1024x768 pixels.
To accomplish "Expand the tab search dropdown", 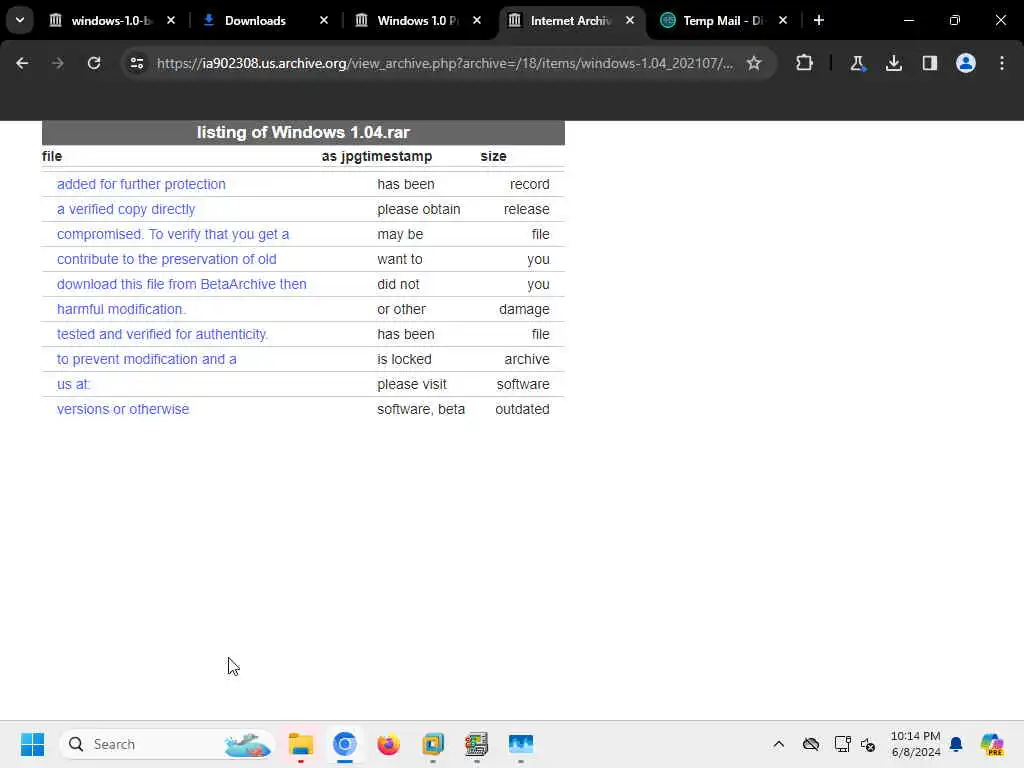I will tap(20, 20).
